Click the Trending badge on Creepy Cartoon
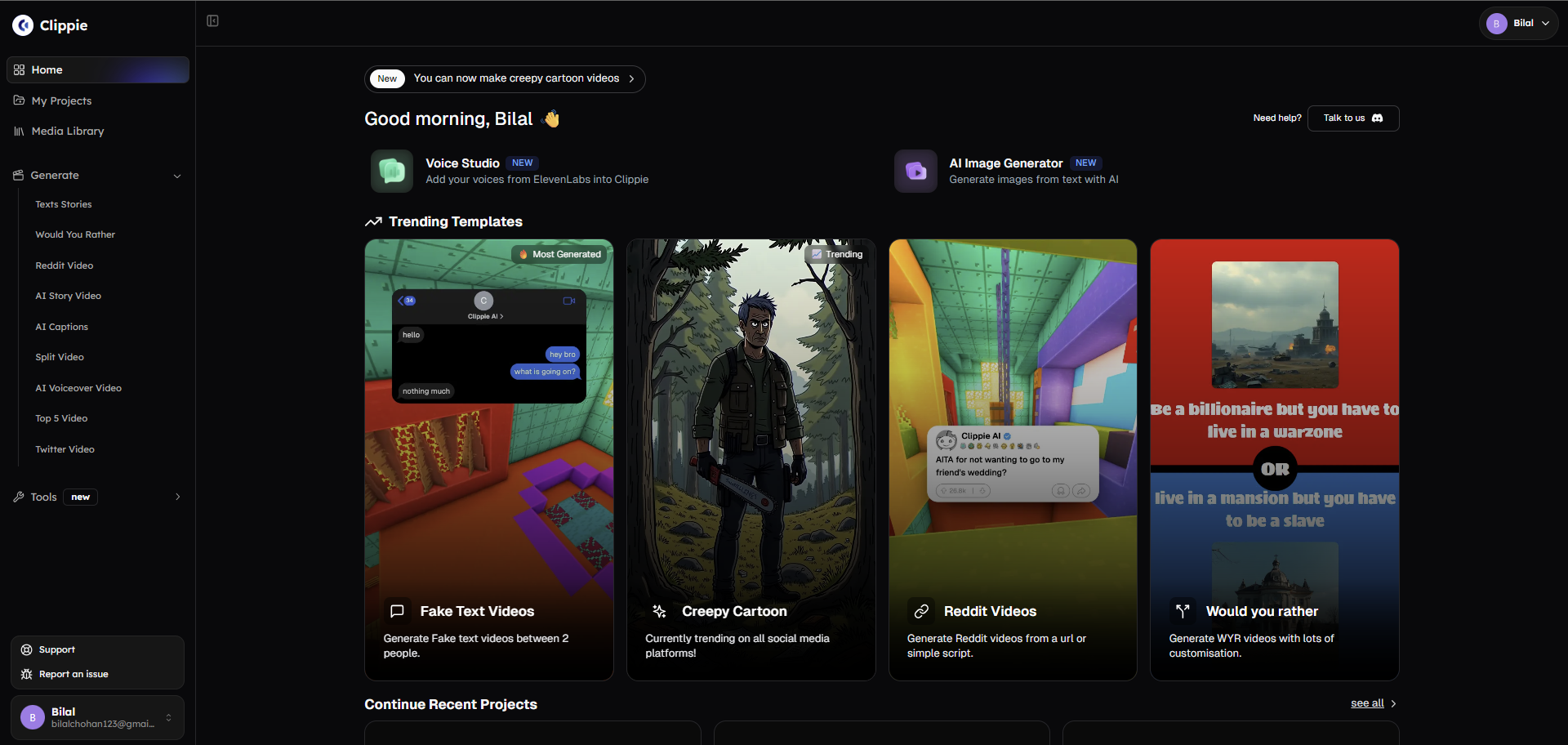Viewport: 1568px width, 745px height. pos(837,254)
